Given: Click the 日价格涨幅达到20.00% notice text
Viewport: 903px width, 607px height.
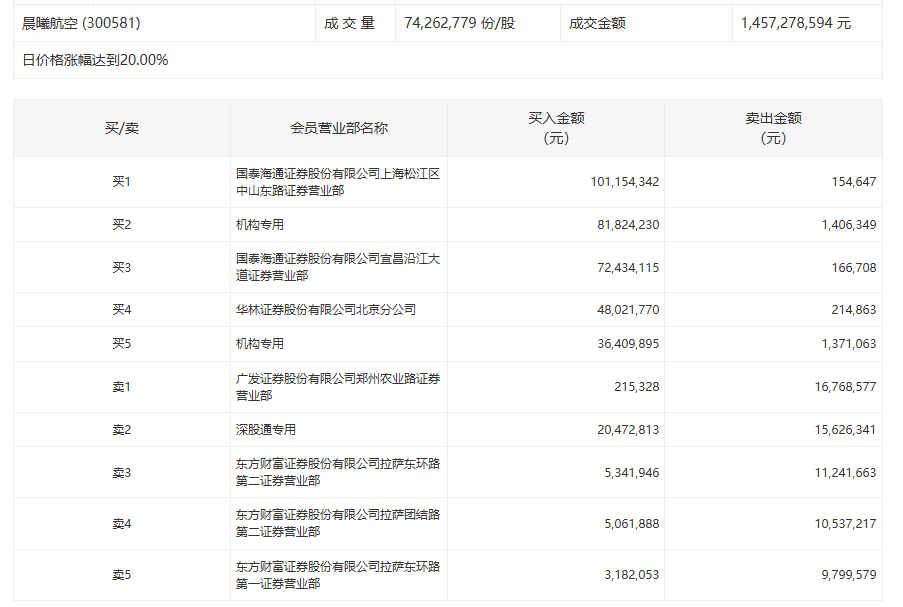Looking at the screenshot, I should coord(95,60).
